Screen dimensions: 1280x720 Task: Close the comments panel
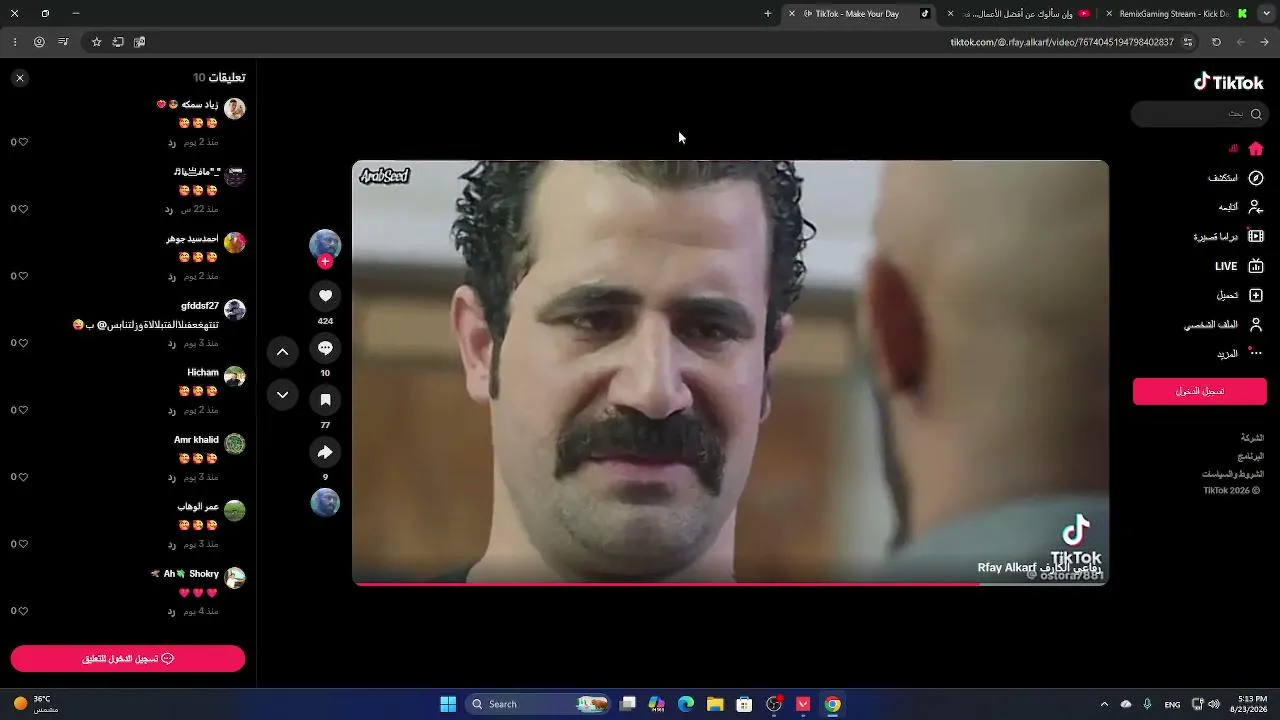[20, 78]
